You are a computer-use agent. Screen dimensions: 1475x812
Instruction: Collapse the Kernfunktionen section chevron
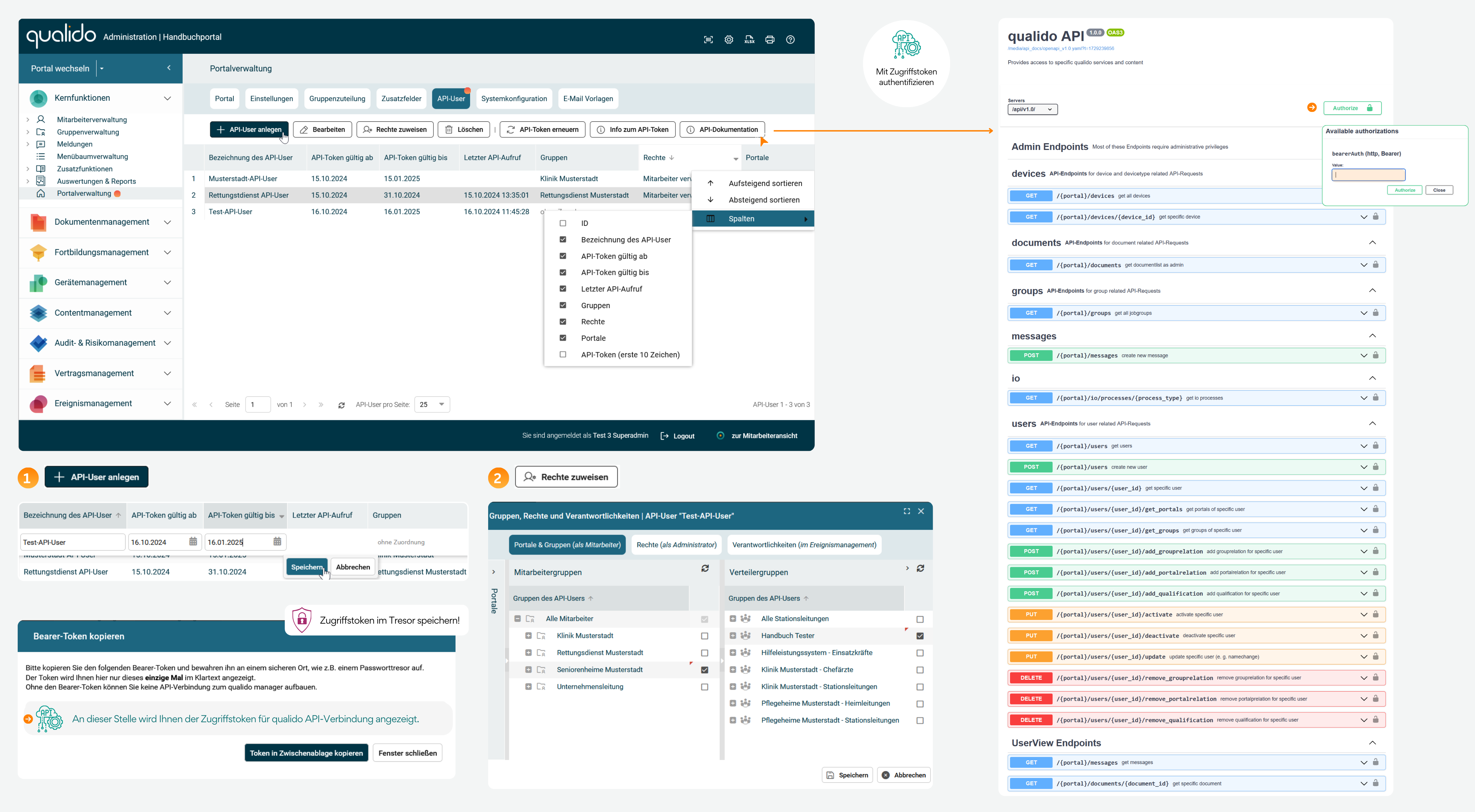click(x=168, y=98)
